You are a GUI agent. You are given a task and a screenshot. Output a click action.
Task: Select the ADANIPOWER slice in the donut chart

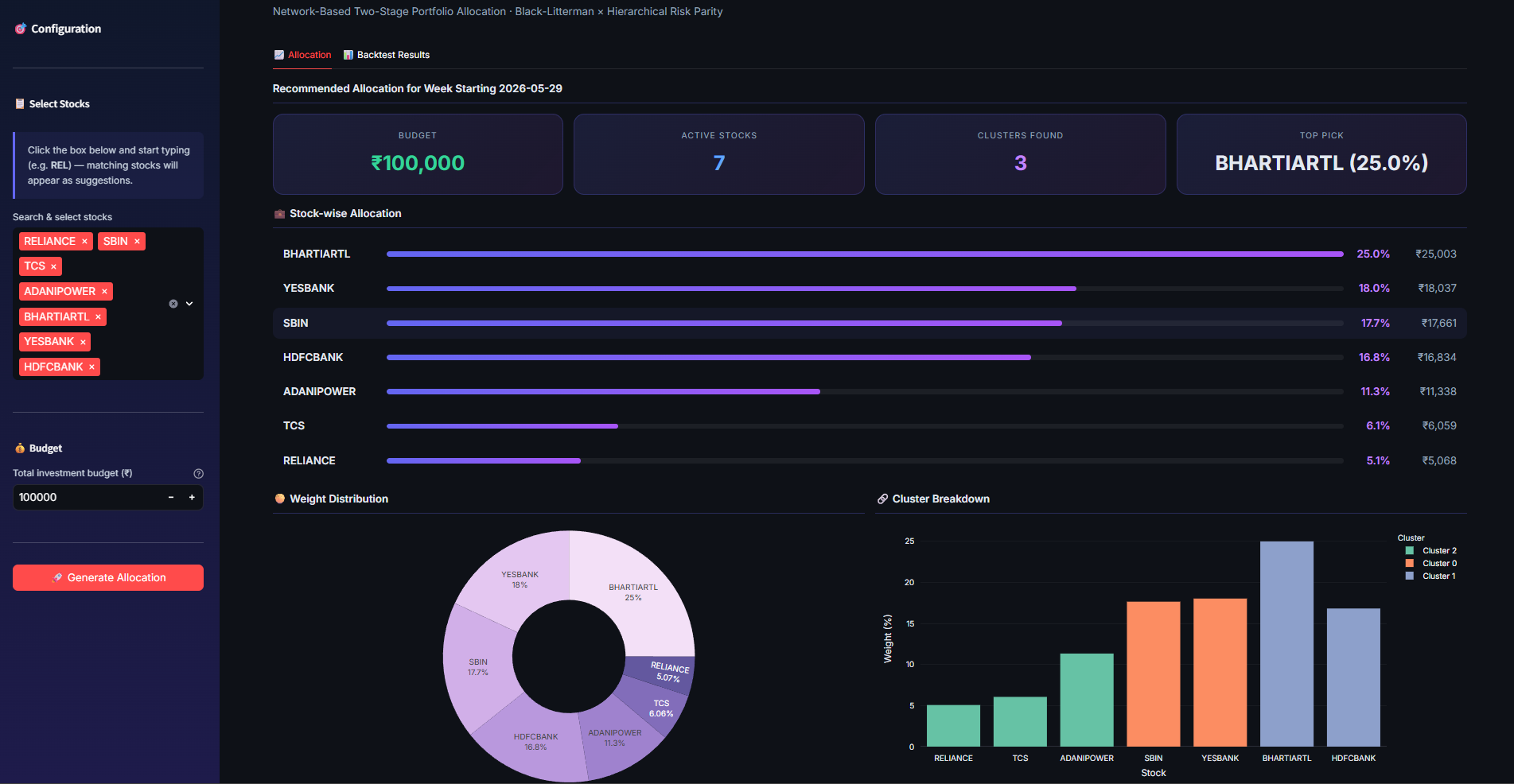click(x=615, y=738)
